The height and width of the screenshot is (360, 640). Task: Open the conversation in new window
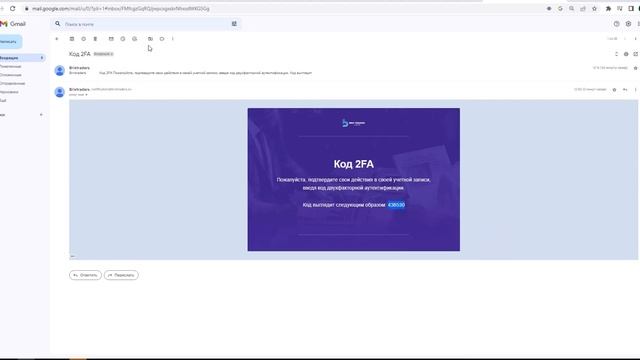636,54
